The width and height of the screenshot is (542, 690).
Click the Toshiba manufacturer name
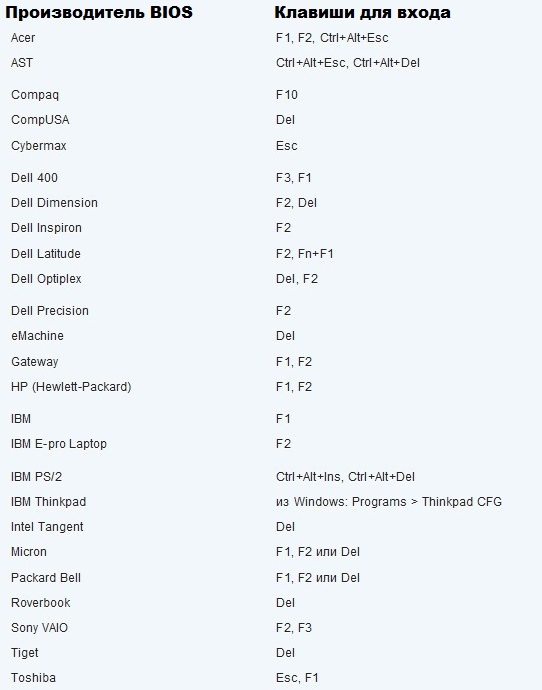(x=33, y=678)
